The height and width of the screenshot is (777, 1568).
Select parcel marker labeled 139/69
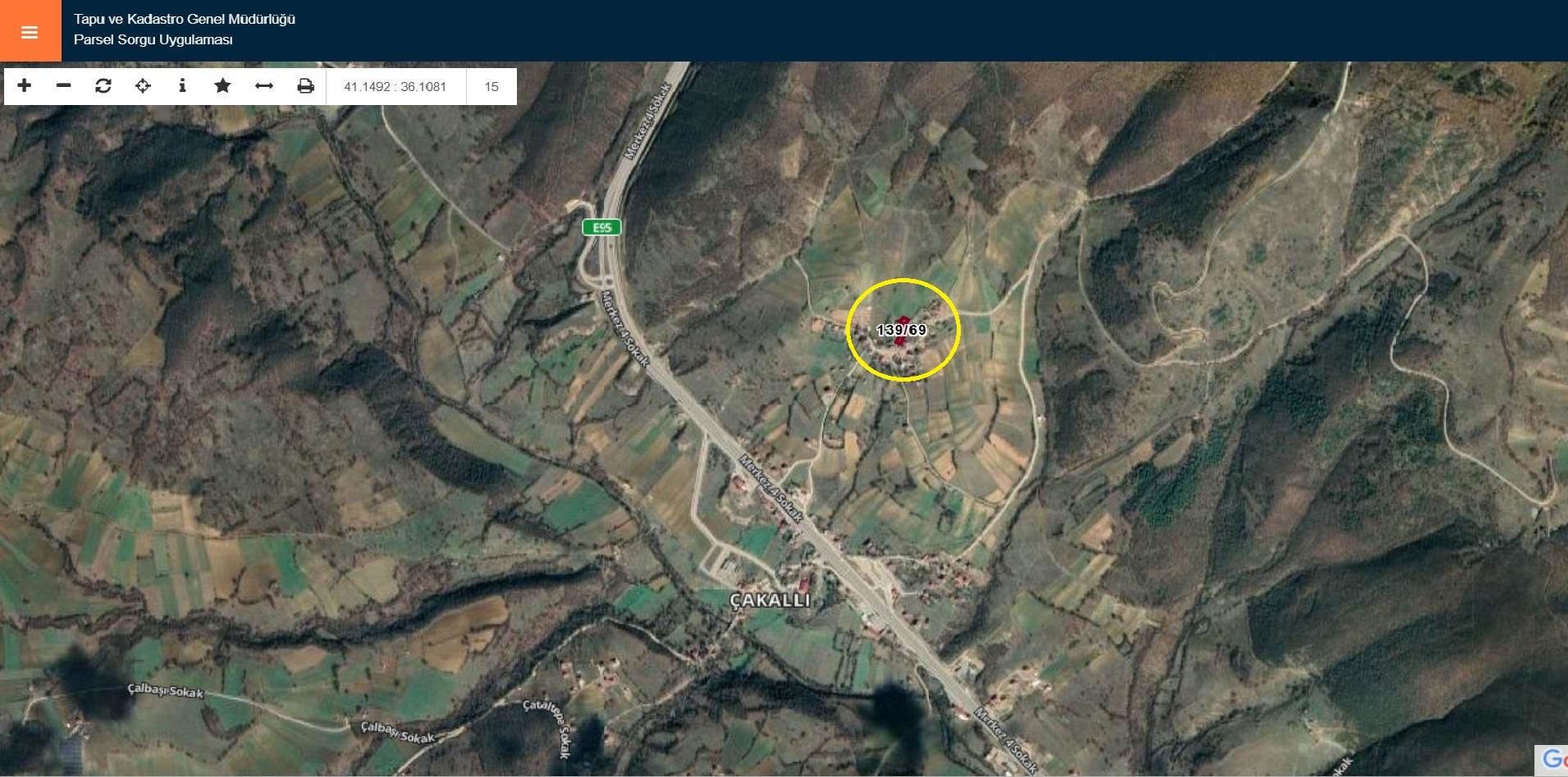[901, 330]
